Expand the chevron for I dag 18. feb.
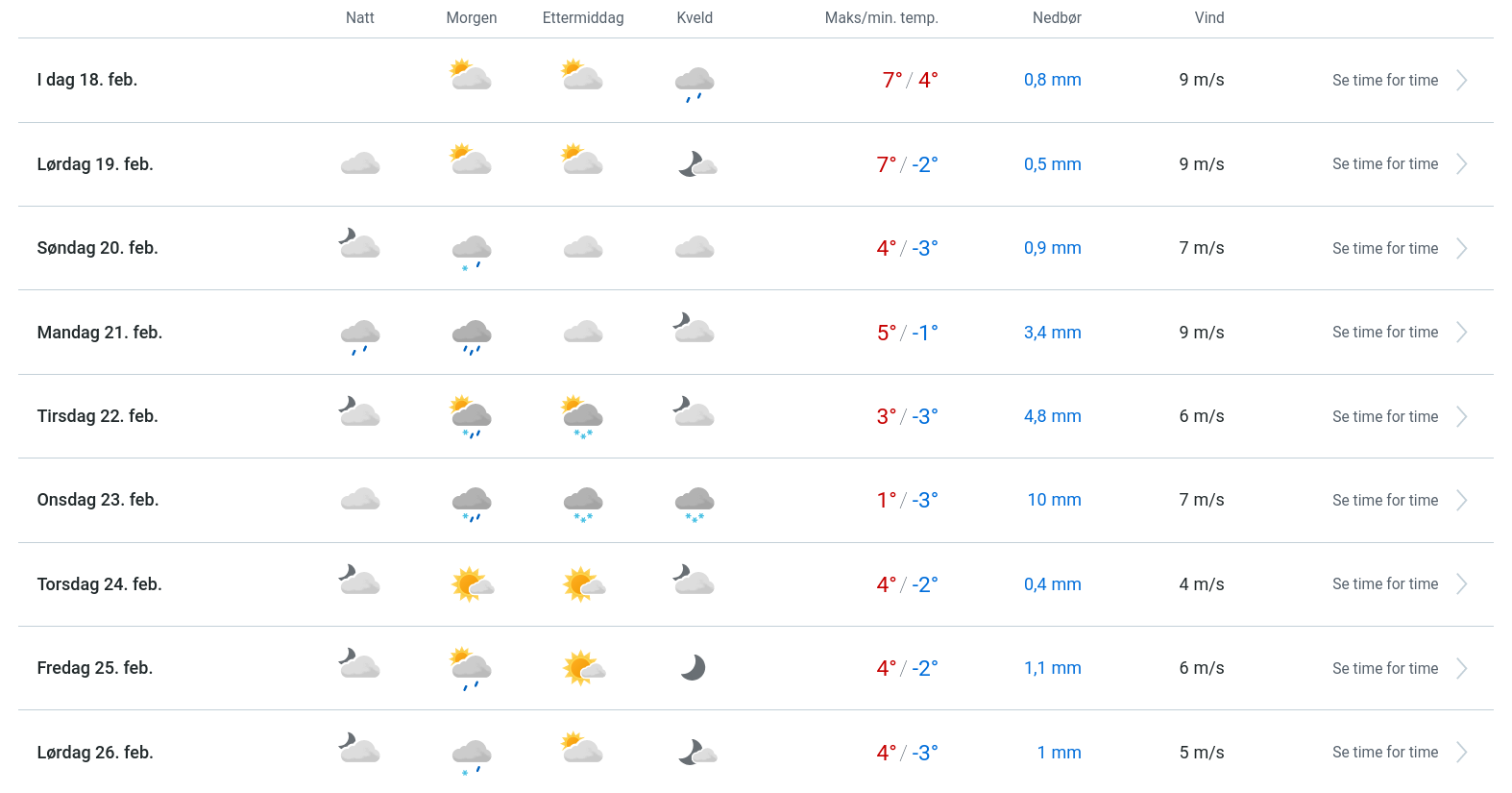The height and width of the screenshot is (793, 1512). pos(1461,81)
